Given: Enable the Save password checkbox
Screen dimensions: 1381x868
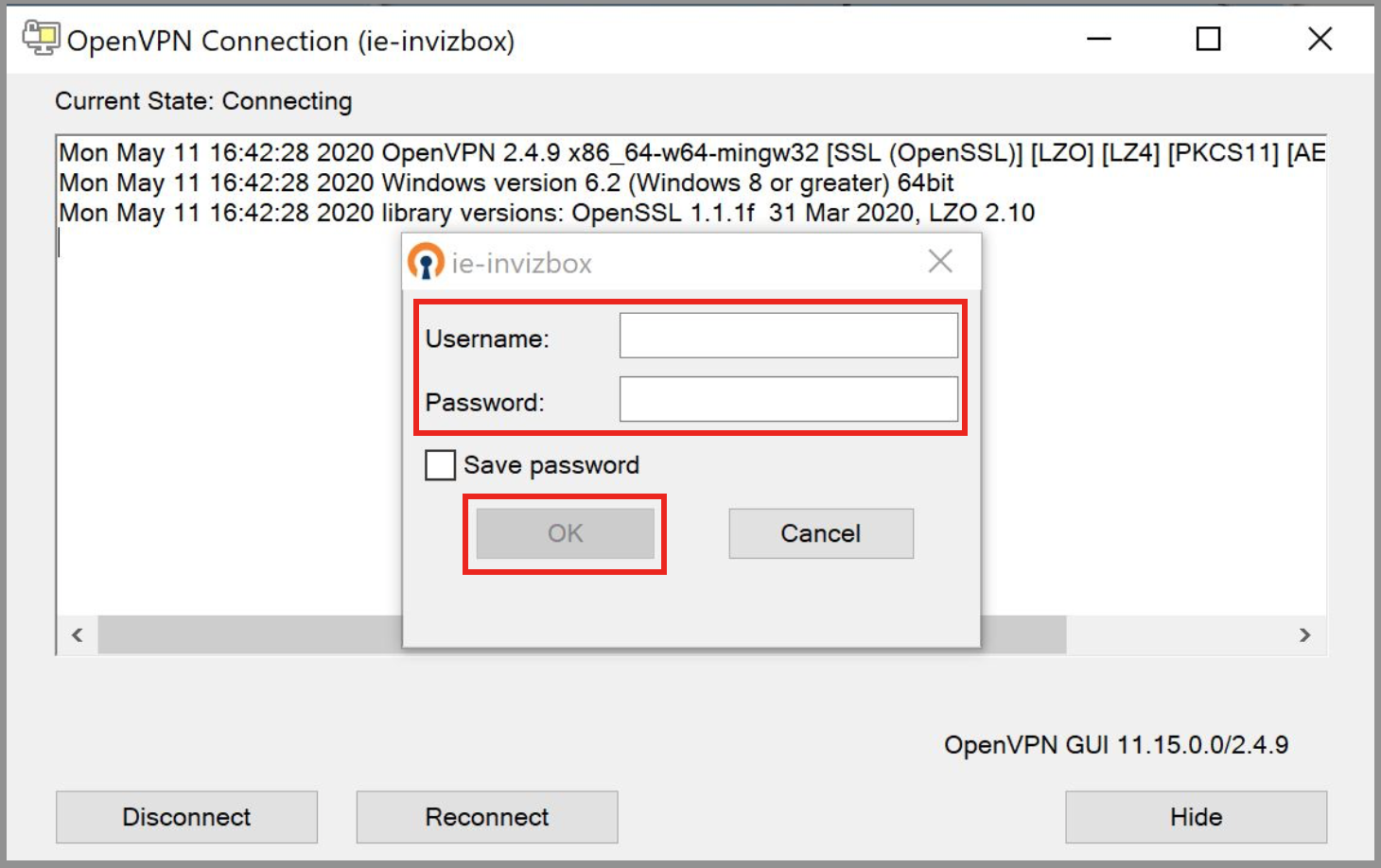Looking at the screenshot, I should click(x=441, y=465).
